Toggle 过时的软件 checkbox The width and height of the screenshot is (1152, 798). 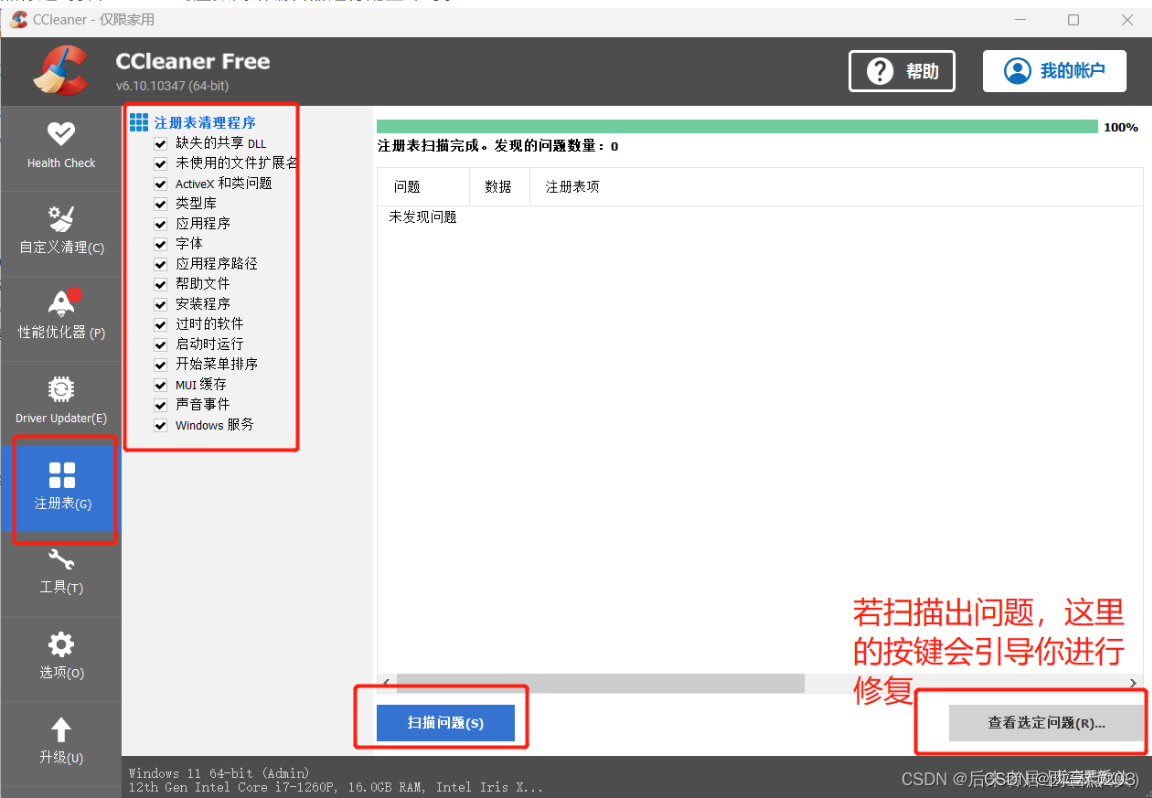160,325
